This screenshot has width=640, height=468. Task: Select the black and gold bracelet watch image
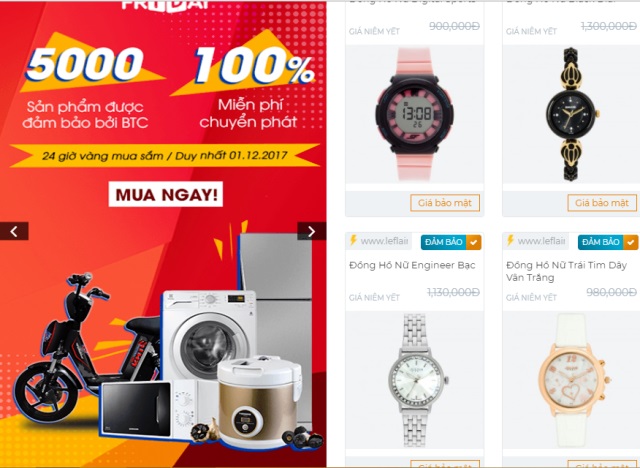[x=571, y=114]
